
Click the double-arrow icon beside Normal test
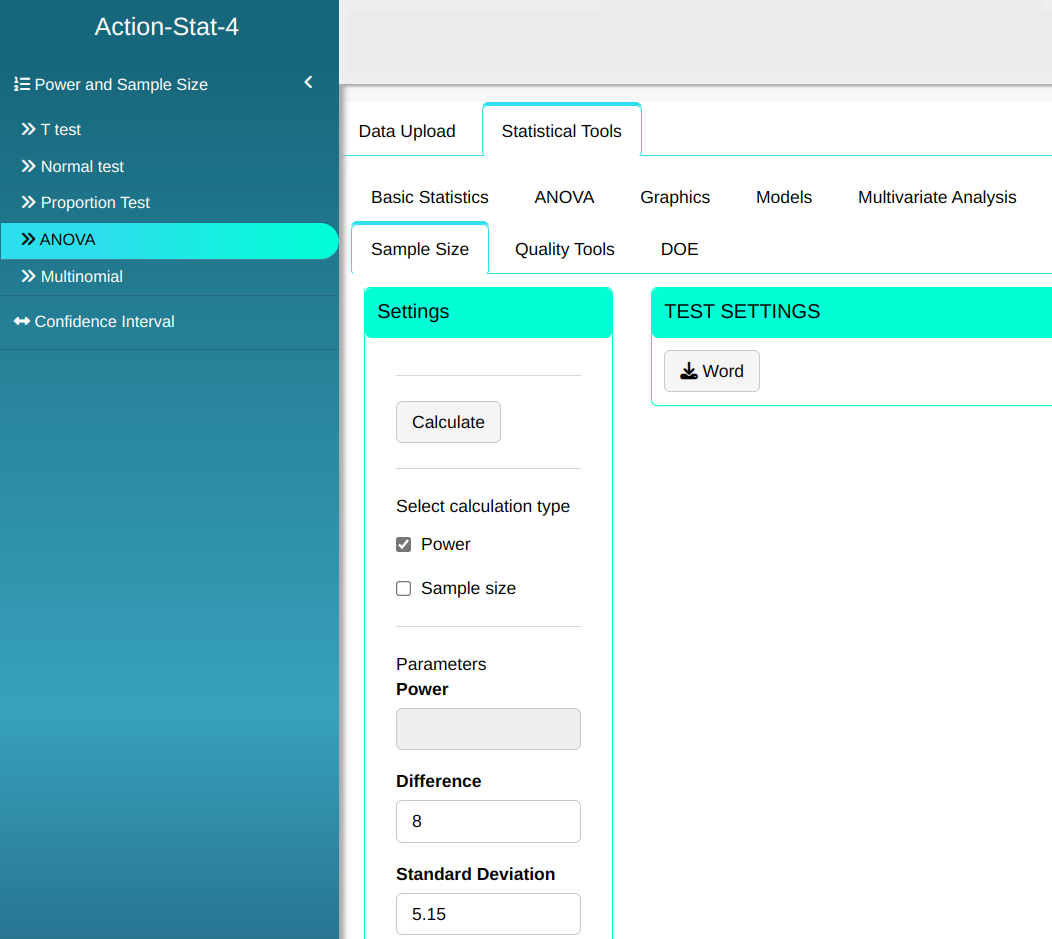28,167
